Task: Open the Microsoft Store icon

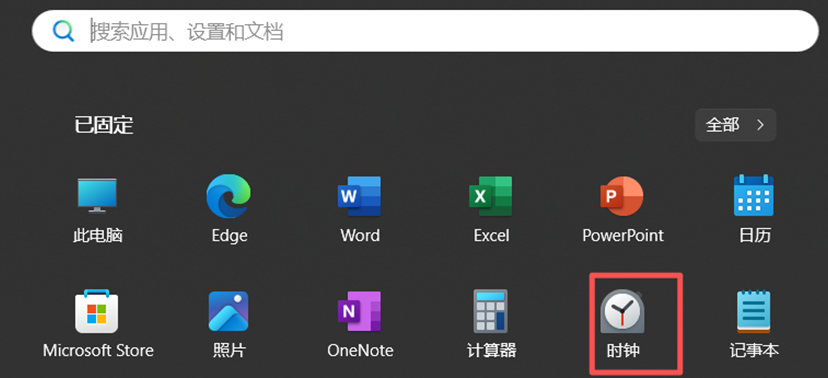Action: 97,311
